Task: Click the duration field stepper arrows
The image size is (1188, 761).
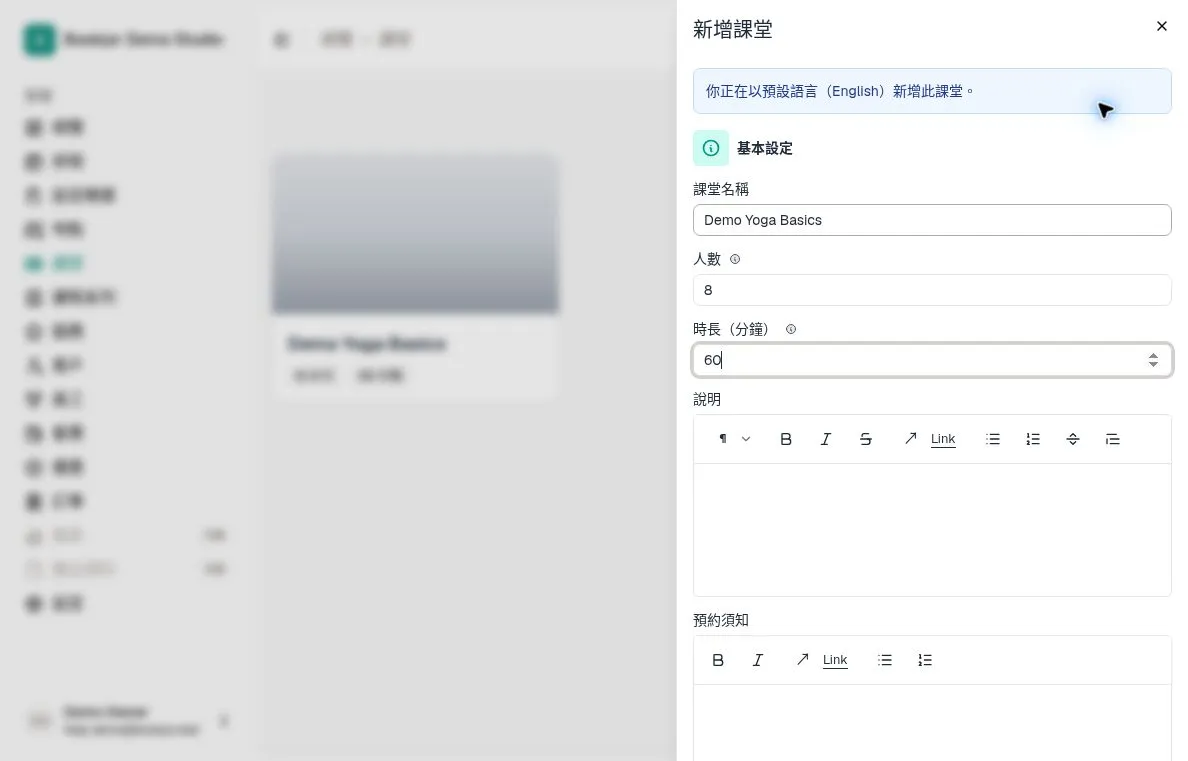Action: click(1153, 360)
